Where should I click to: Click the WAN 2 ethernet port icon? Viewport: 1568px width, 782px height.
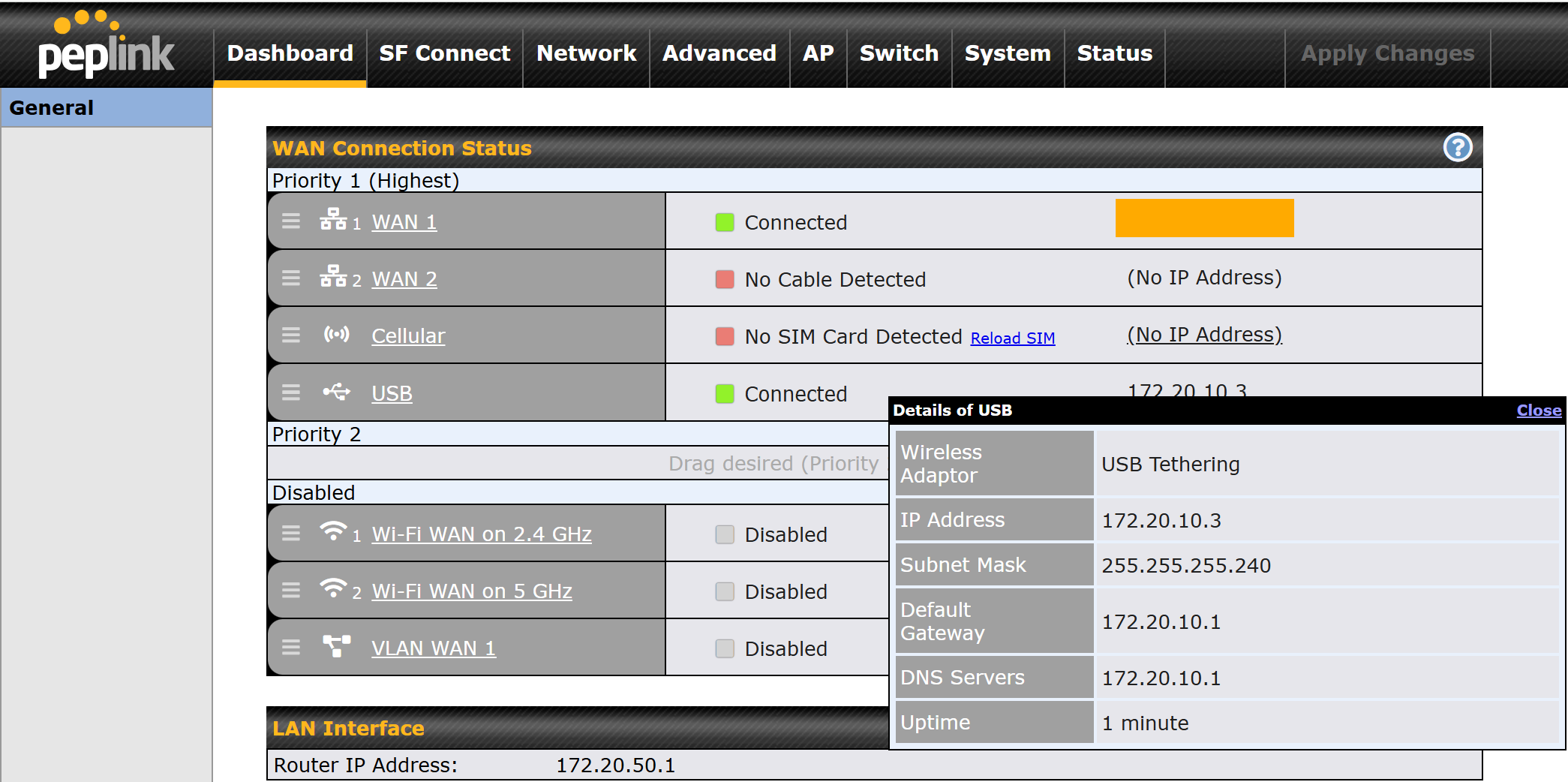[x=333, y=277]
